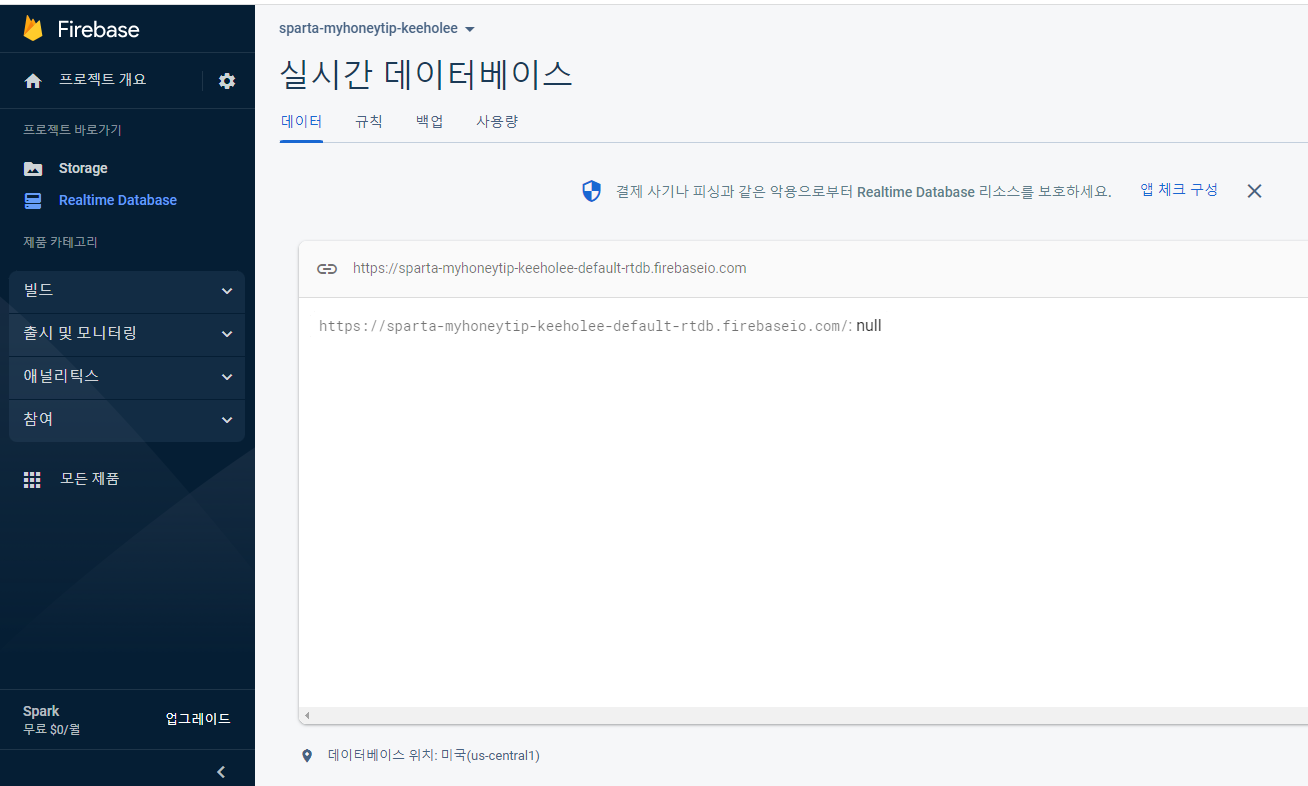Open the sparta-myhoneytip-keeholee project dropdown

click(376, 29)
